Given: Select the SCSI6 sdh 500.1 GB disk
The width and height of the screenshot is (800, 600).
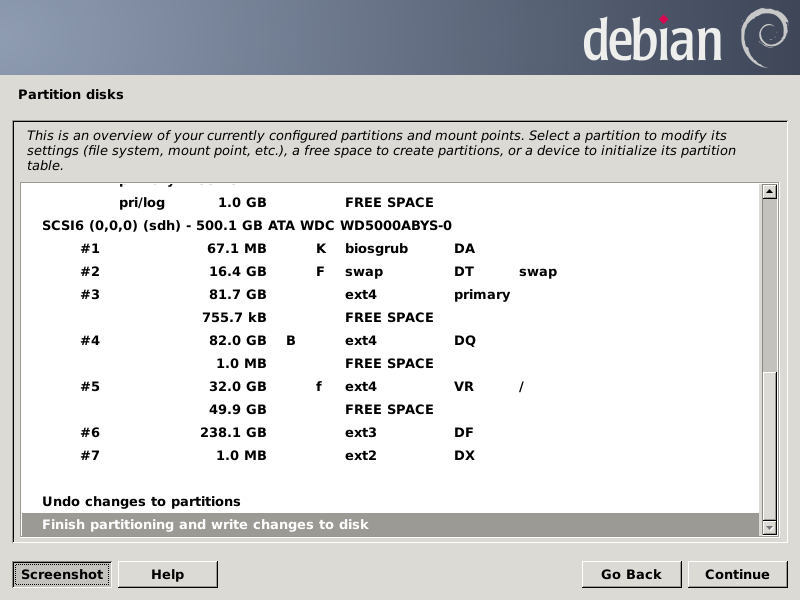Looking at the screenshot, I should (x=247, y=225).
